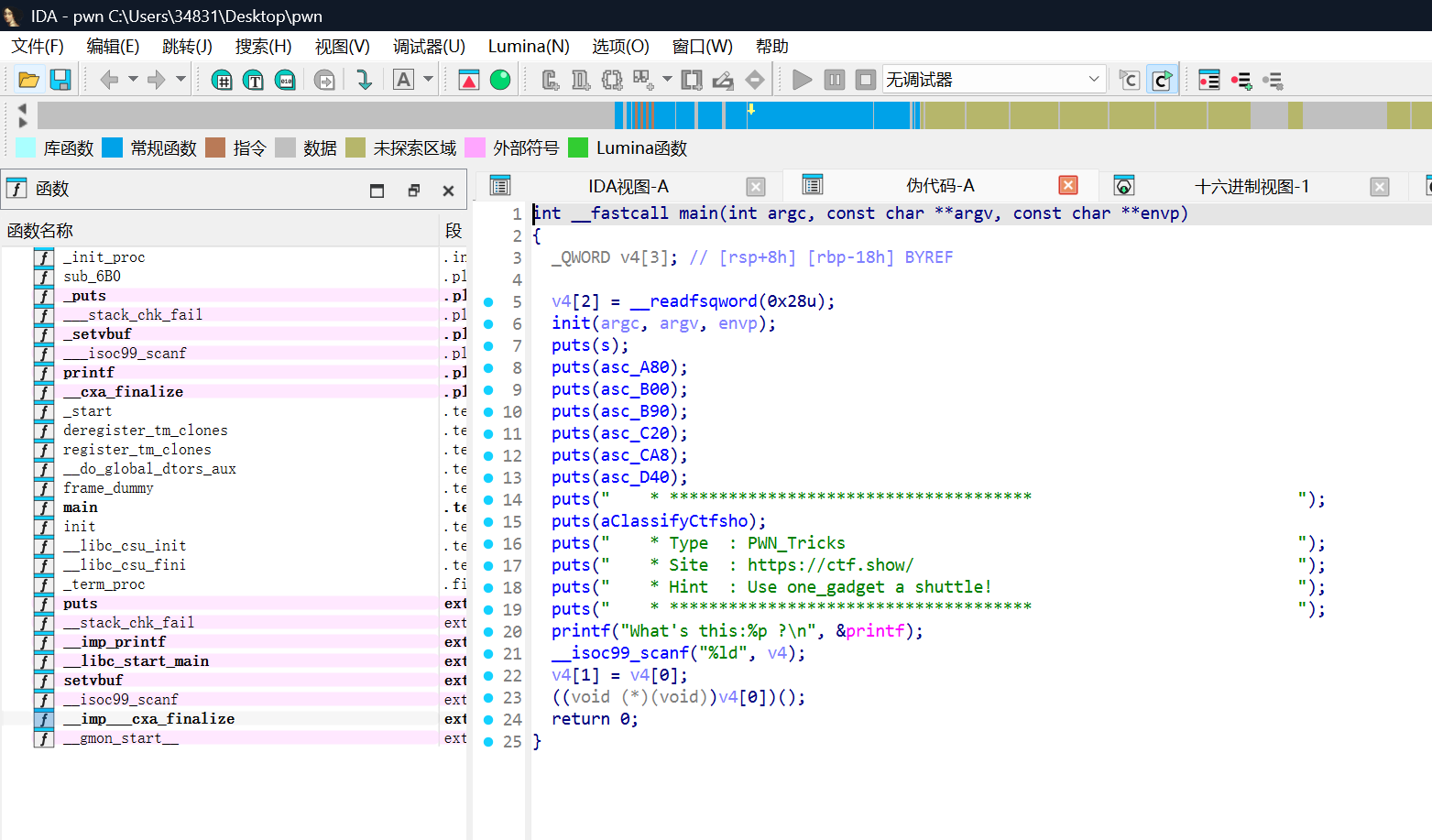Click the jump back arrow icon

[x=109, y=80]
